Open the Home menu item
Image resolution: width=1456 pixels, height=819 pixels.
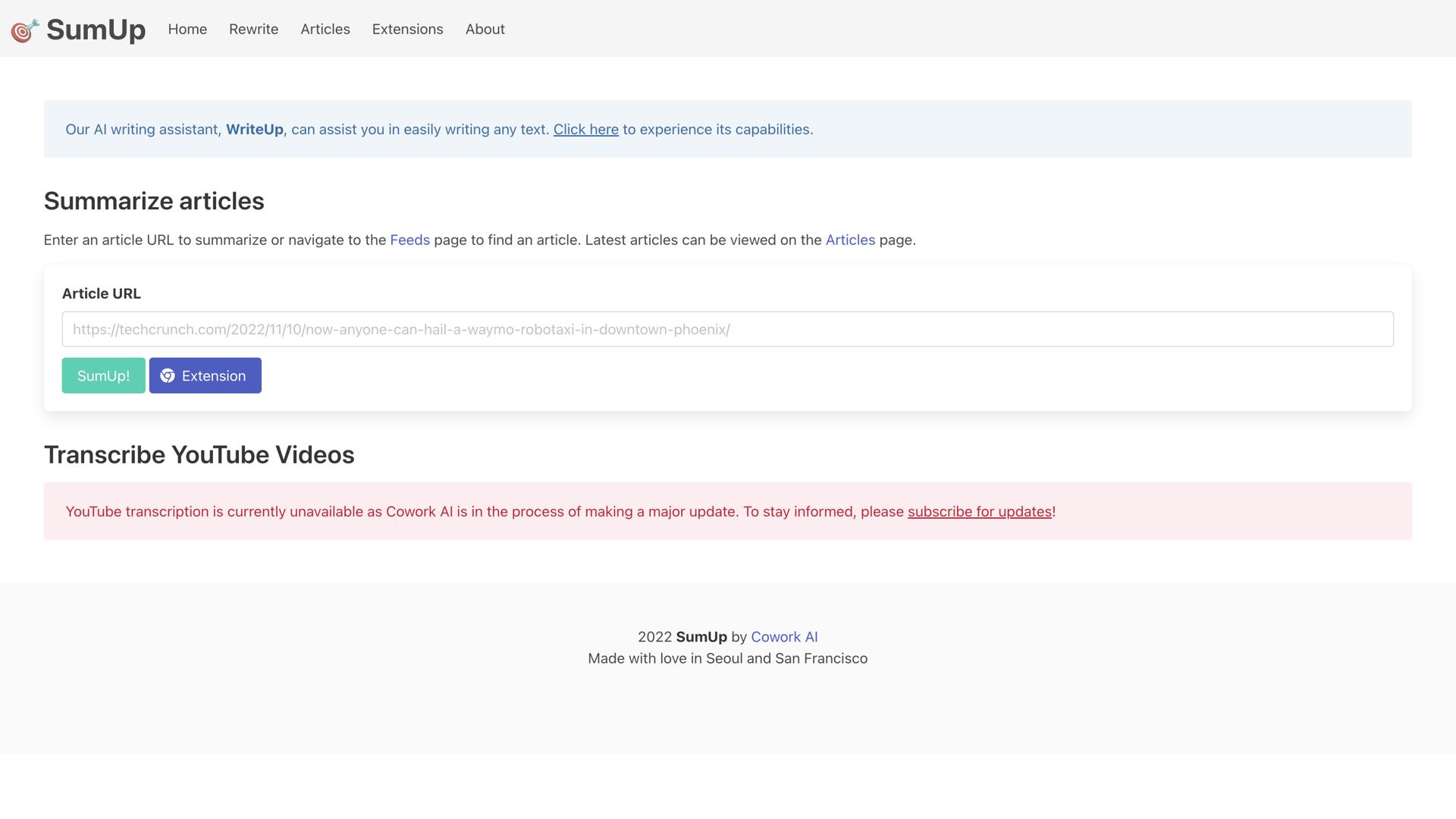(x=187, y=29)
